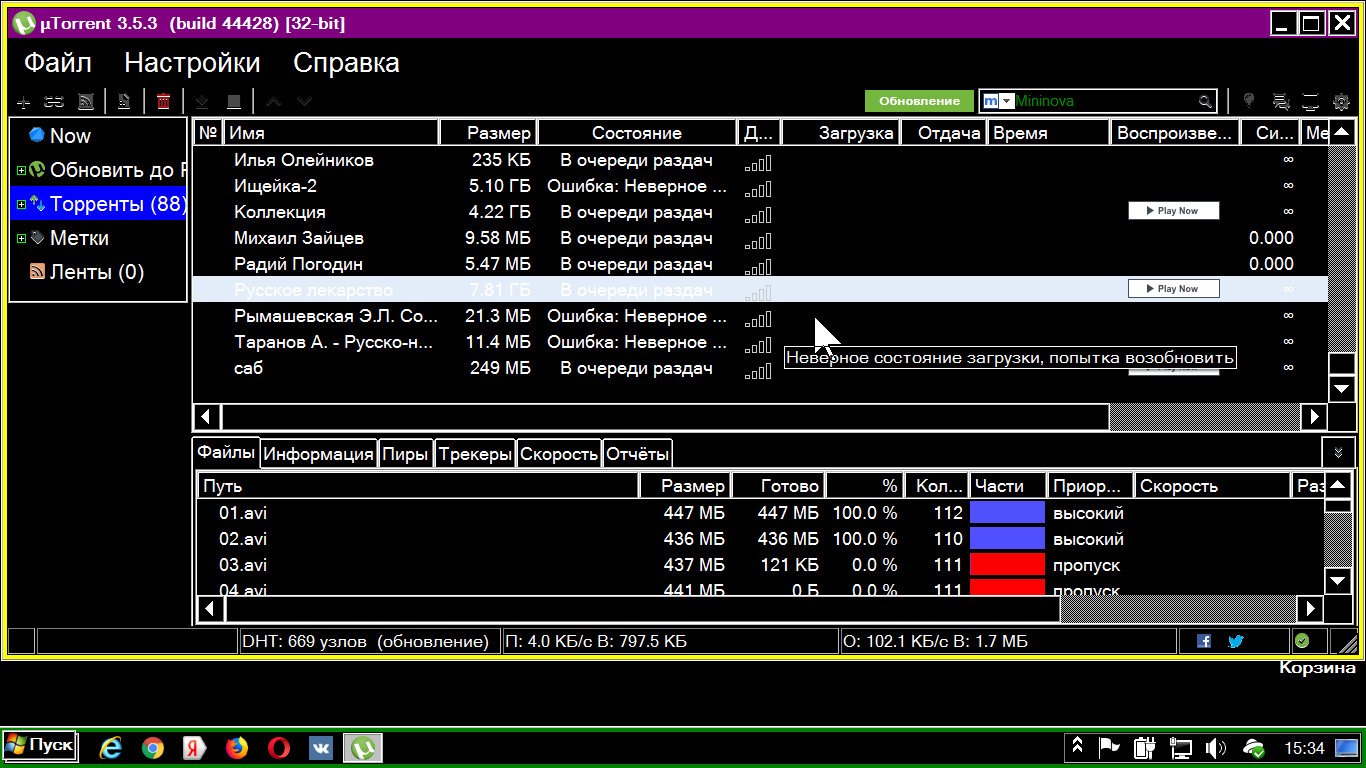The height and width of the screenshot is (768, 1366).
Task: Open Chrome from the taskbar
Action: 152,747
